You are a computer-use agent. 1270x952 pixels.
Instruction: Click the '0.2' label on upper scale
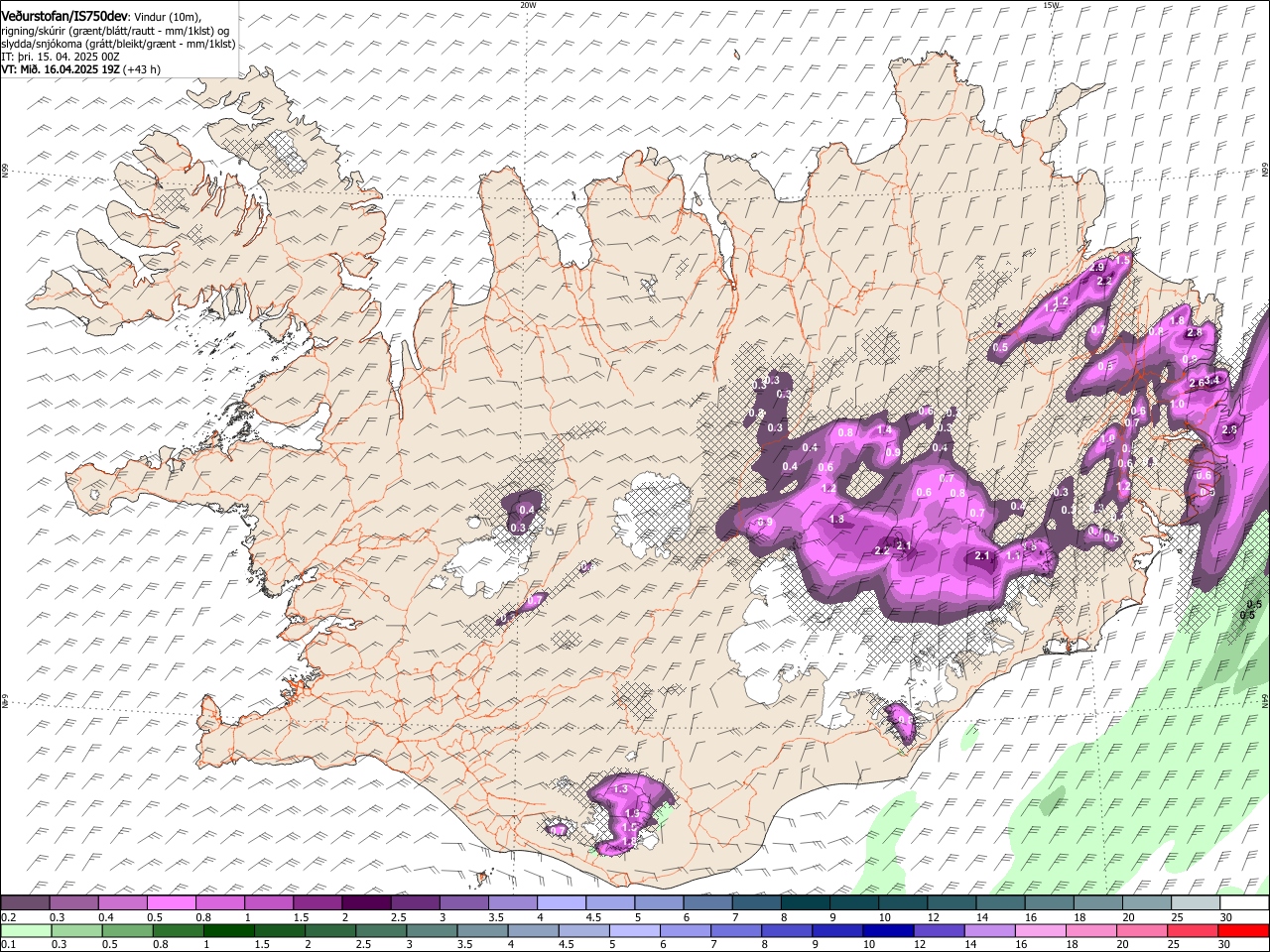[x=7, y=917]
